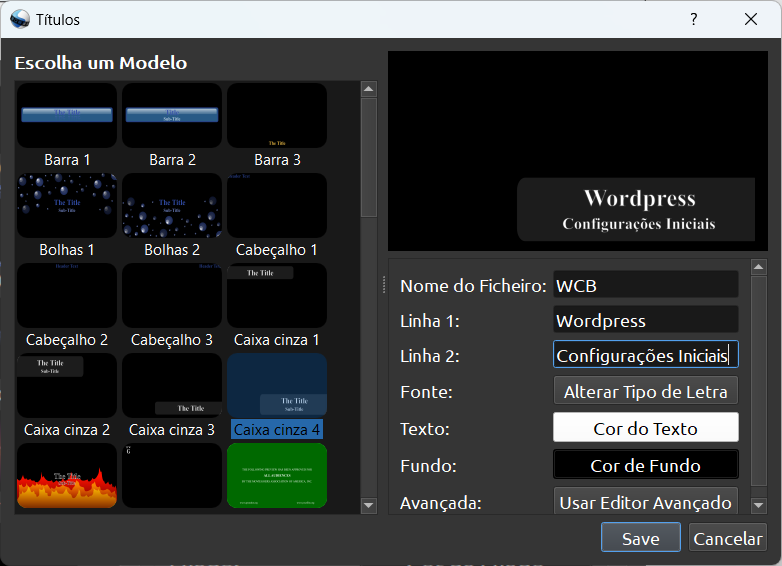Image resolution: width=782 pixels, height=566 pixels.
Task: Pick the Caixa cinza 1 template
Action: pyautogui.click(x=277, y=296)
